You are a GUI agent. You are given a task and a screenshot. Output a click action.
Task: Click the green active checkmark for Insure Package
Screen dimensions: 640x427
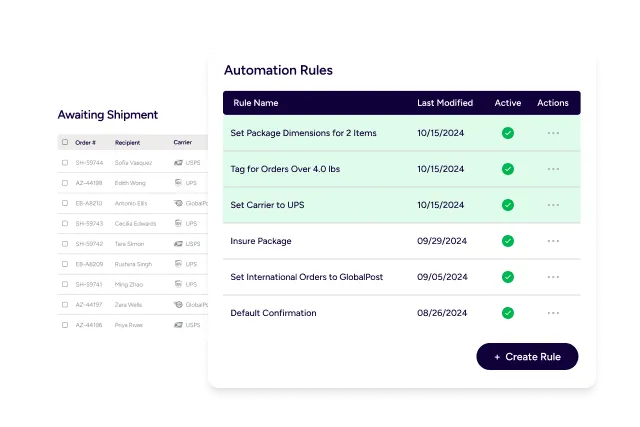[508, 241]
